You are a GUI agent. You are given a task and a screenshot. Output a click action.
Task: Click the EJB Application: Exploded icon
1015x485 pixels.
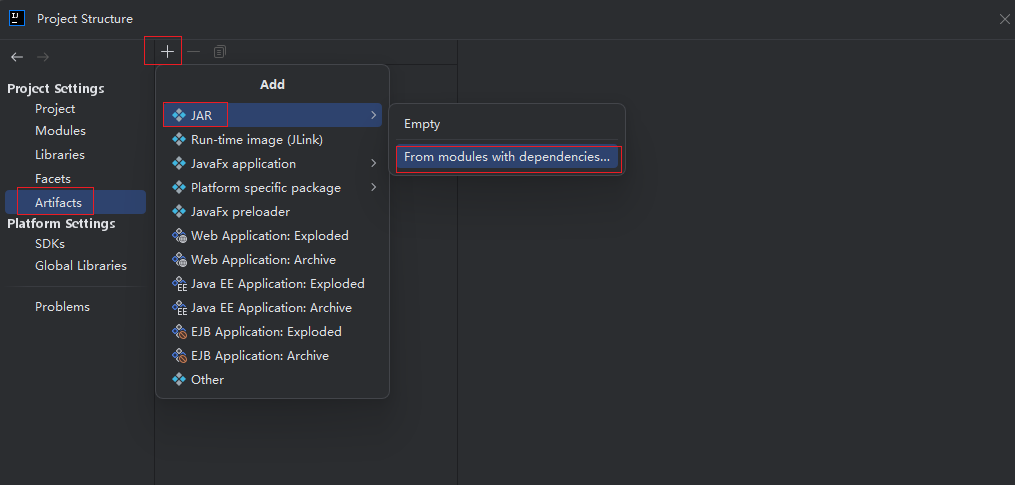tap(179, 332)
